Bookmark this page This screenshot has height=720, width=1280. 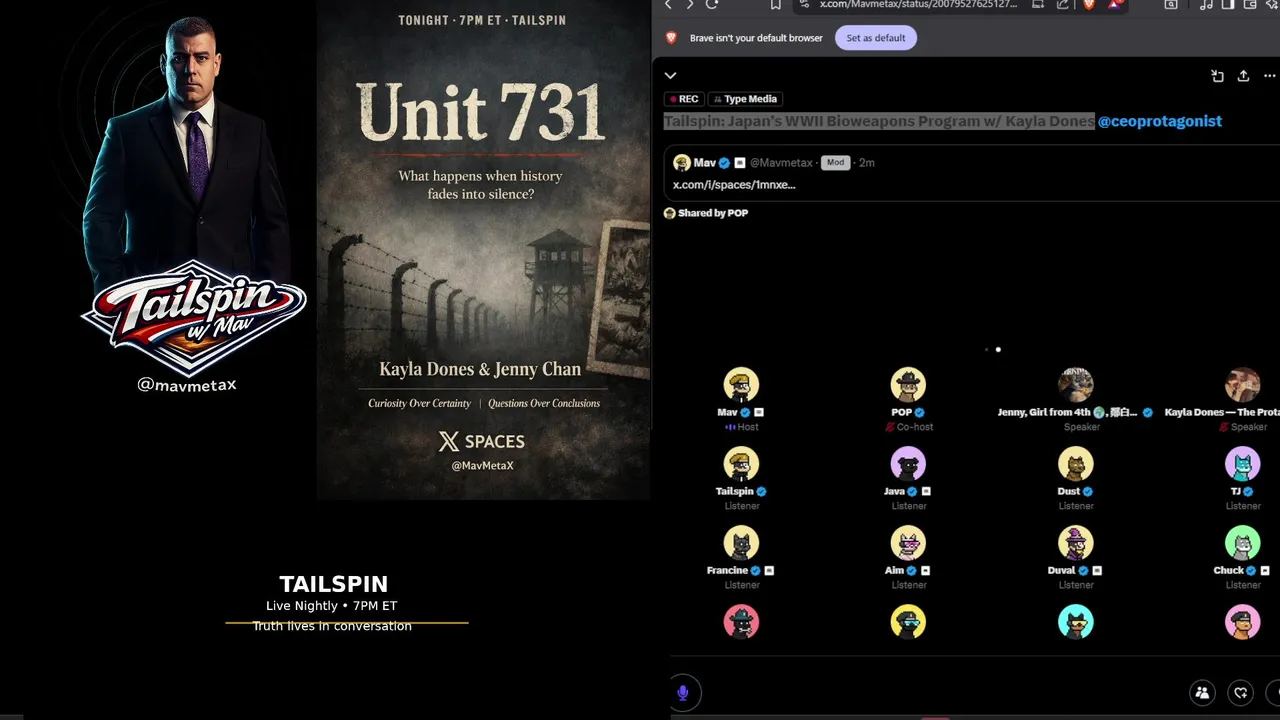(x=775, y=4)
